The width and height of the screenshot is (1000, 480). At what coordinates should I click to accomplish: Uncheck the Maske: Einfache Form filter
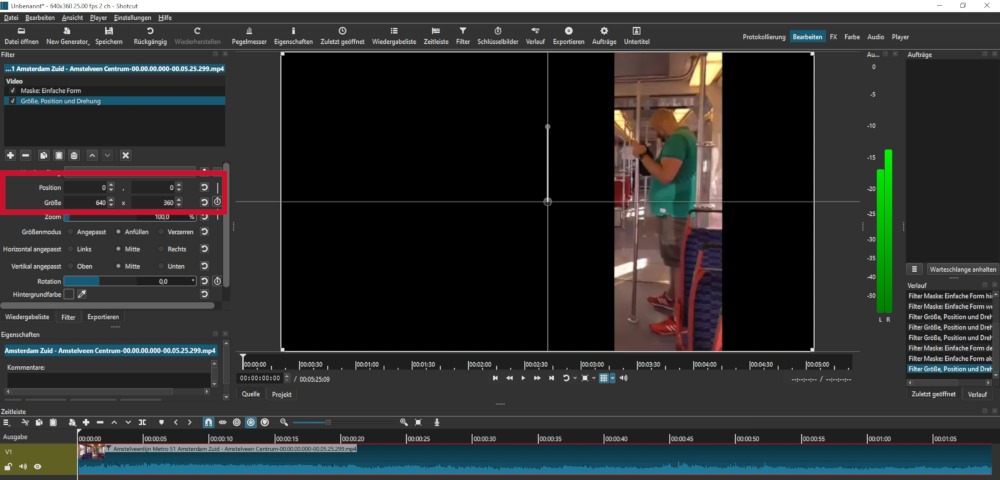click(12, 91)
